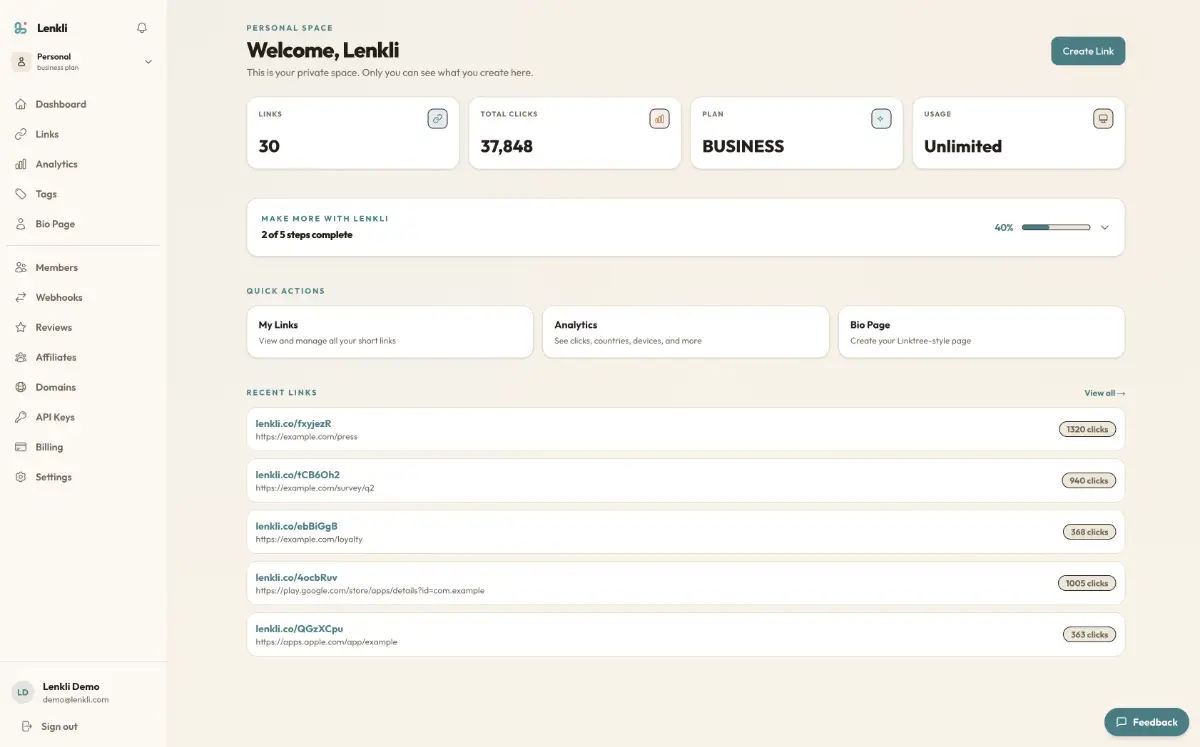Click the Links chain icon in sidebar
The width and height of the screenshot is (1200, 747).
click(x=21, y=134)
